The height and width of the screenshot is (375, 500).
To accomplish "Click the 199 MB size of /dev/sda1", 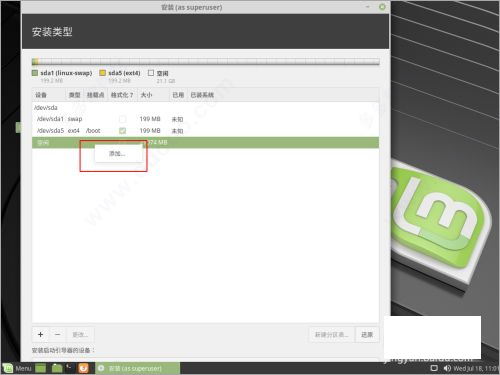I will (x=150, y=119).
